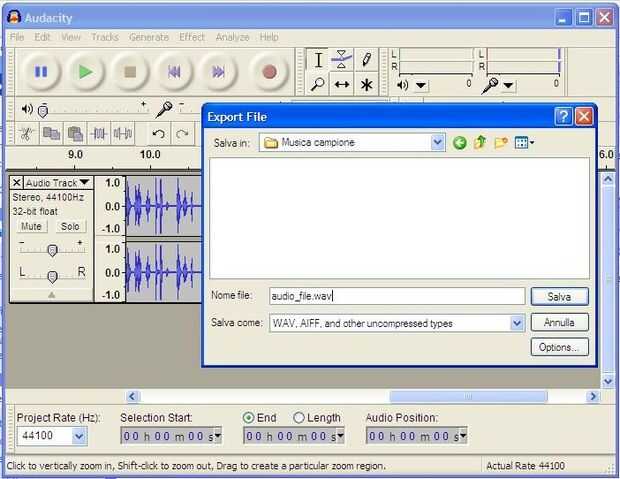Click the Trim audio icon
The image size is (620, 479).
pyautogui.click(x=98, y=134)
